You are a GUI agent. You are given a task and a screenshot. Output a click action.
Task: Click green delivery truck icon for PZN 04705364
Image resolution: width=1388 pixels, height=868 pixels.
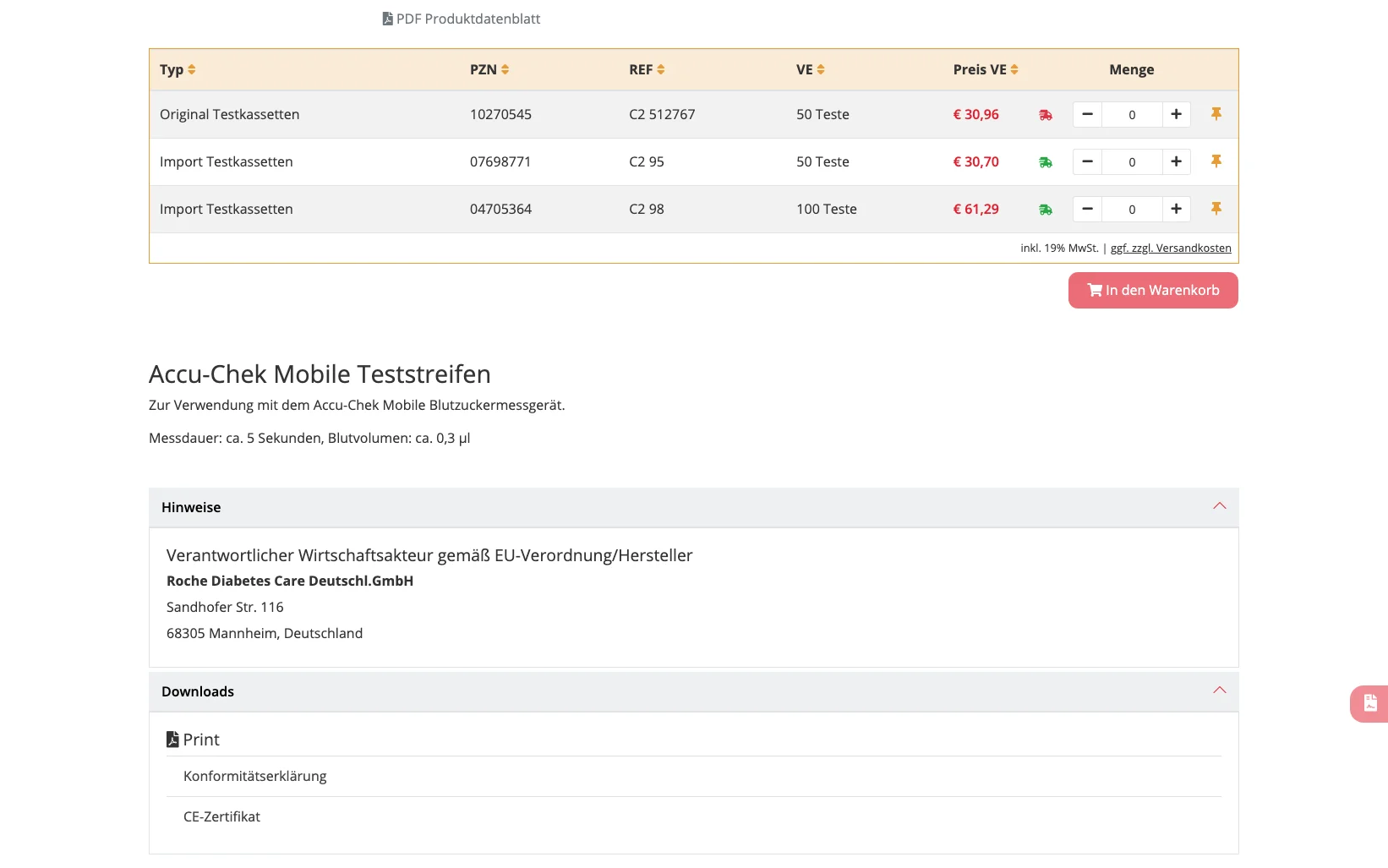click(x=1046, y=210)
